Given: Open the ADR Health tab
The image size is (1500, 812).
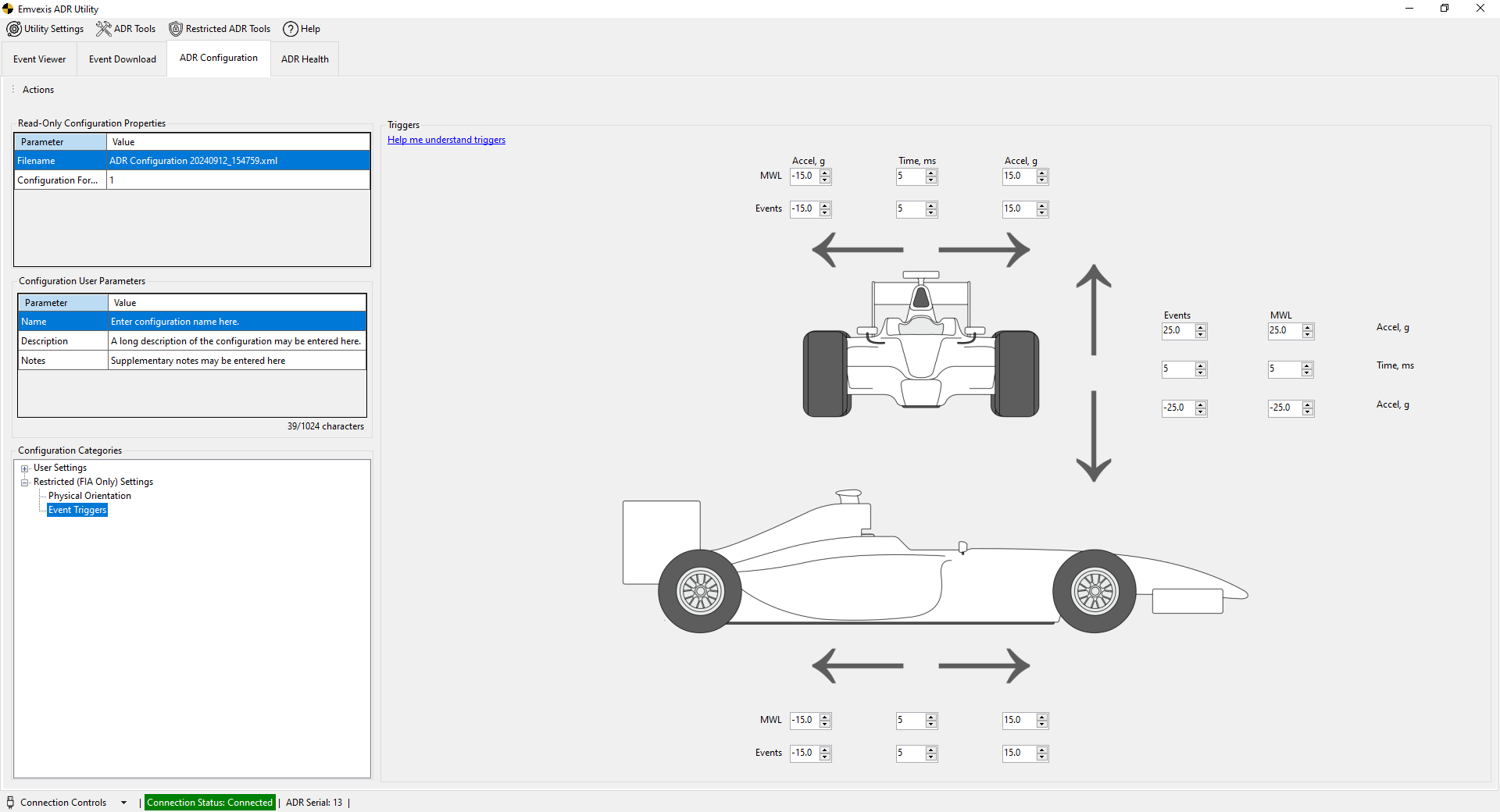Looking at the screenshot, I should (x=305, y=59).
